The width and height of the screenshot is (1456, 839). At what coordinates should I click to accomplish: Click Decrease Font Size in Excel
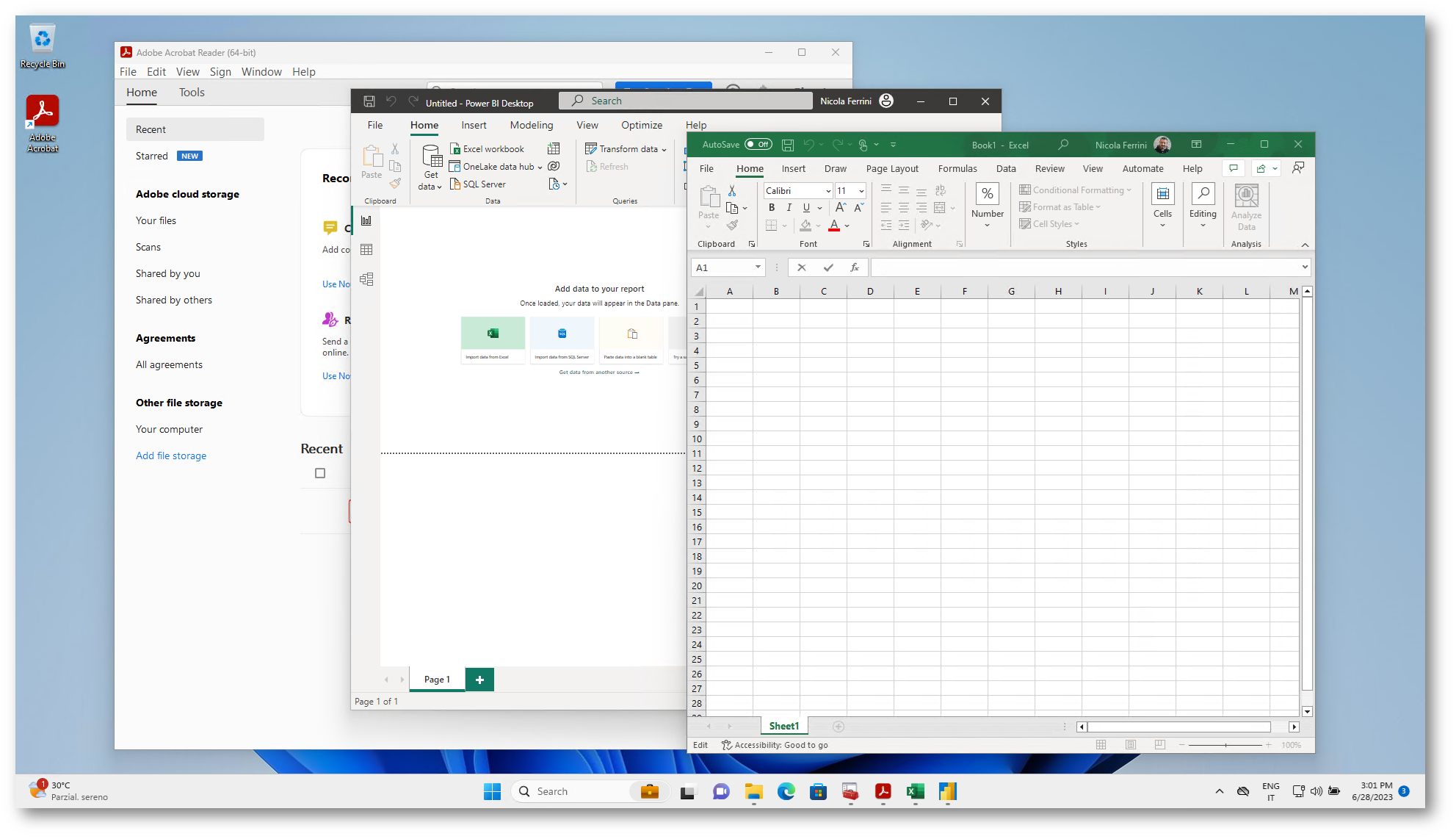[858, 208]
